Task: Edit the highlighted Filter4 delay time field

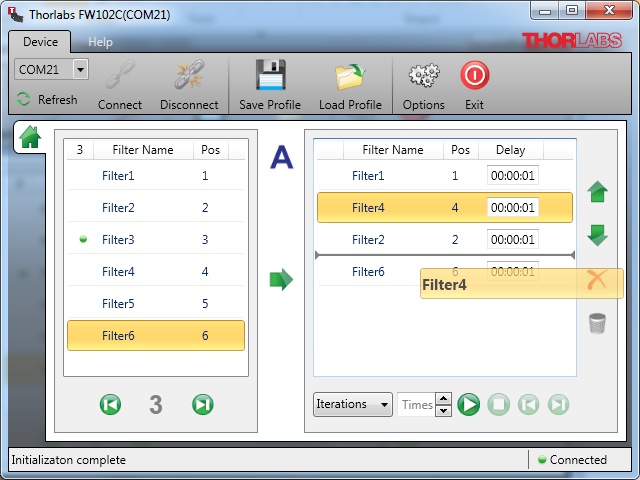Action: [513, 207]
